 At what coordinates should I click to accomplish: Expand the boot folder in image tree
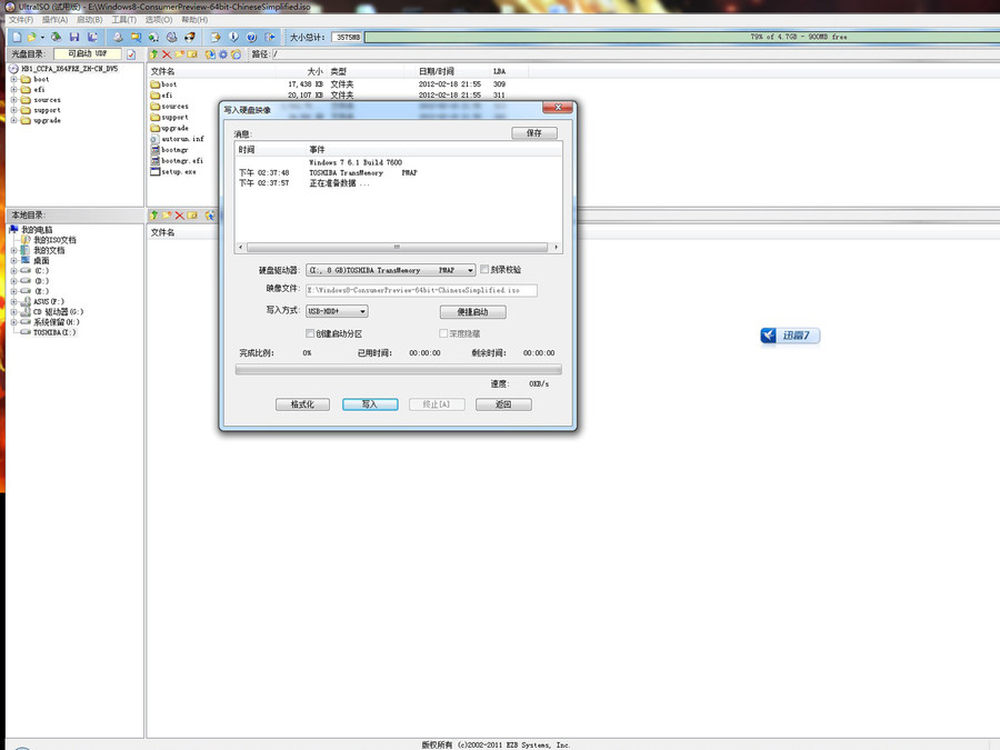tap(13, 79)
